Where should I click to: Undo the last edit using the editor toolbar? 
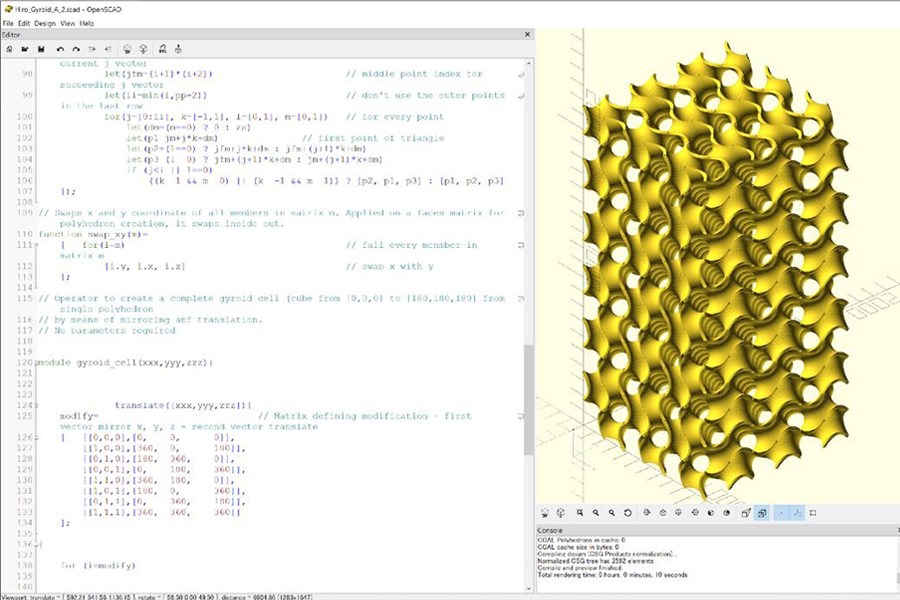click(x=60, y=49)
